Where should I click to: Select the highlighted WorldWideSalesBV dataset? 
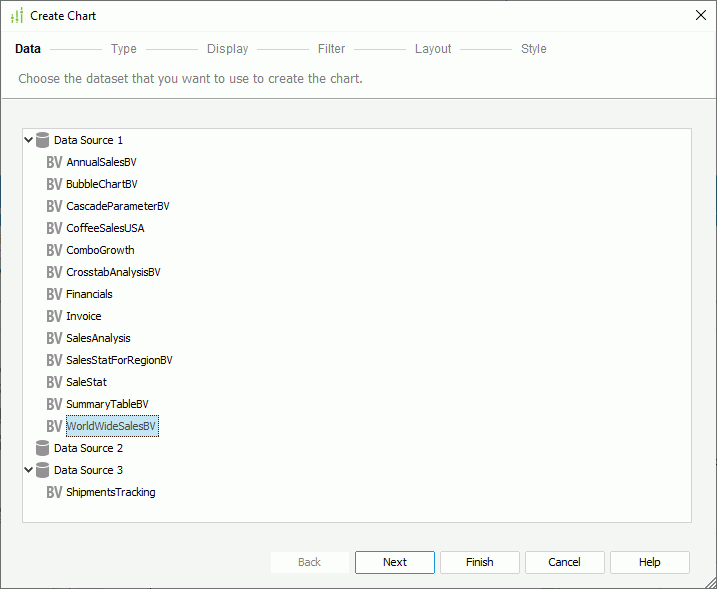(x=112, y=426)
